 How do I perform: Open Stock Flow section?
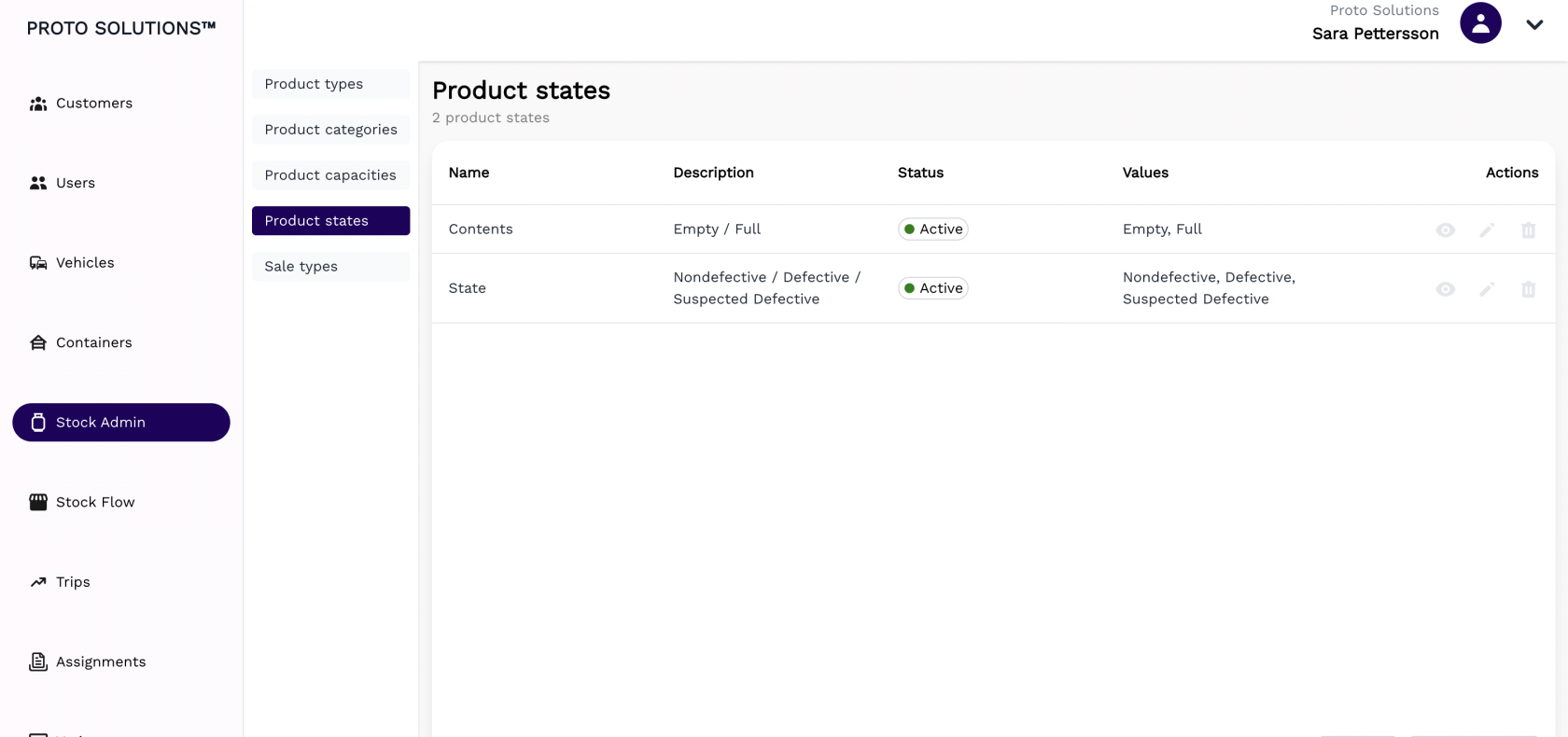121,502
